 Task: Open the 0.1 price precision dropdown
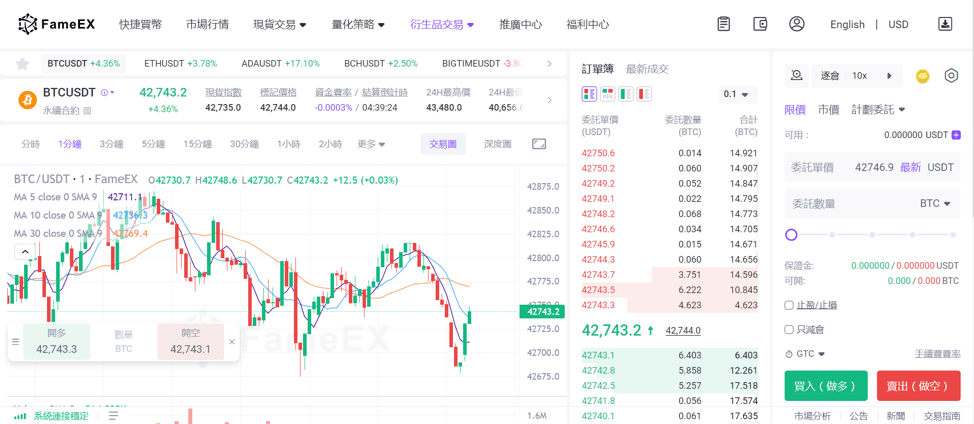pyautogui.click(x=737, y=94)
